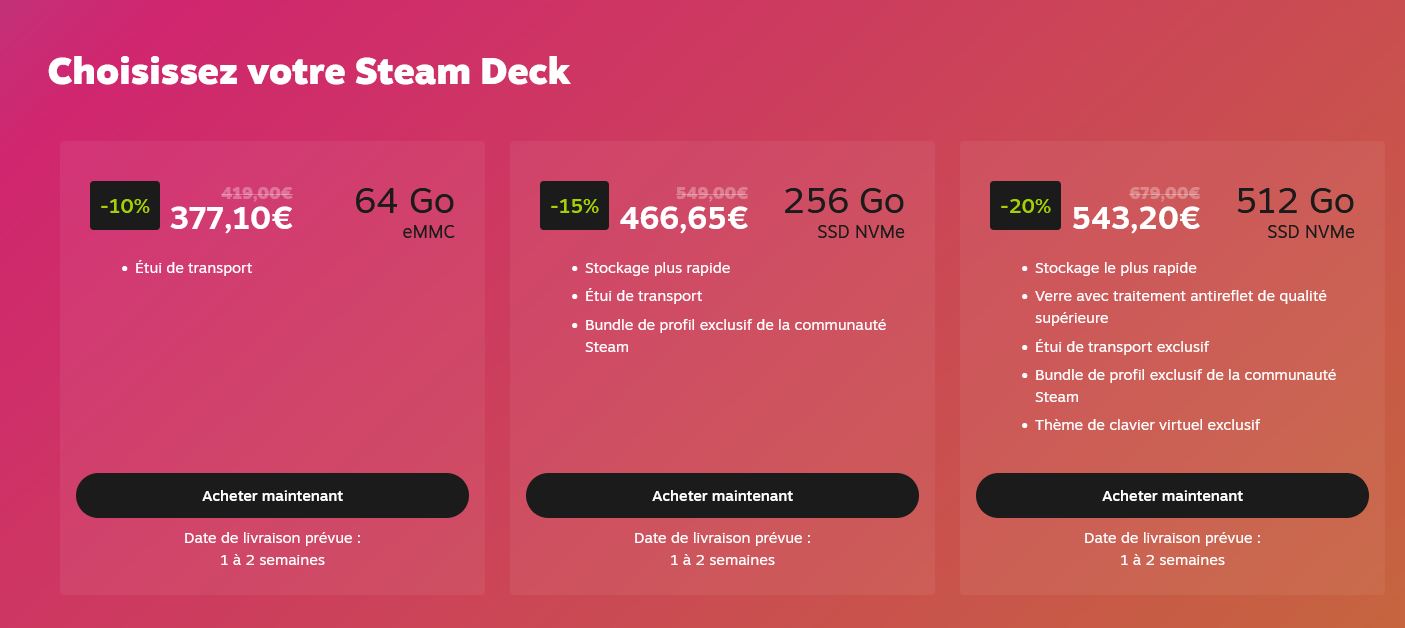Click the -20% discount badge
The width and height of the screenshot is (1405, 628).
click(x=1025, y=206)
